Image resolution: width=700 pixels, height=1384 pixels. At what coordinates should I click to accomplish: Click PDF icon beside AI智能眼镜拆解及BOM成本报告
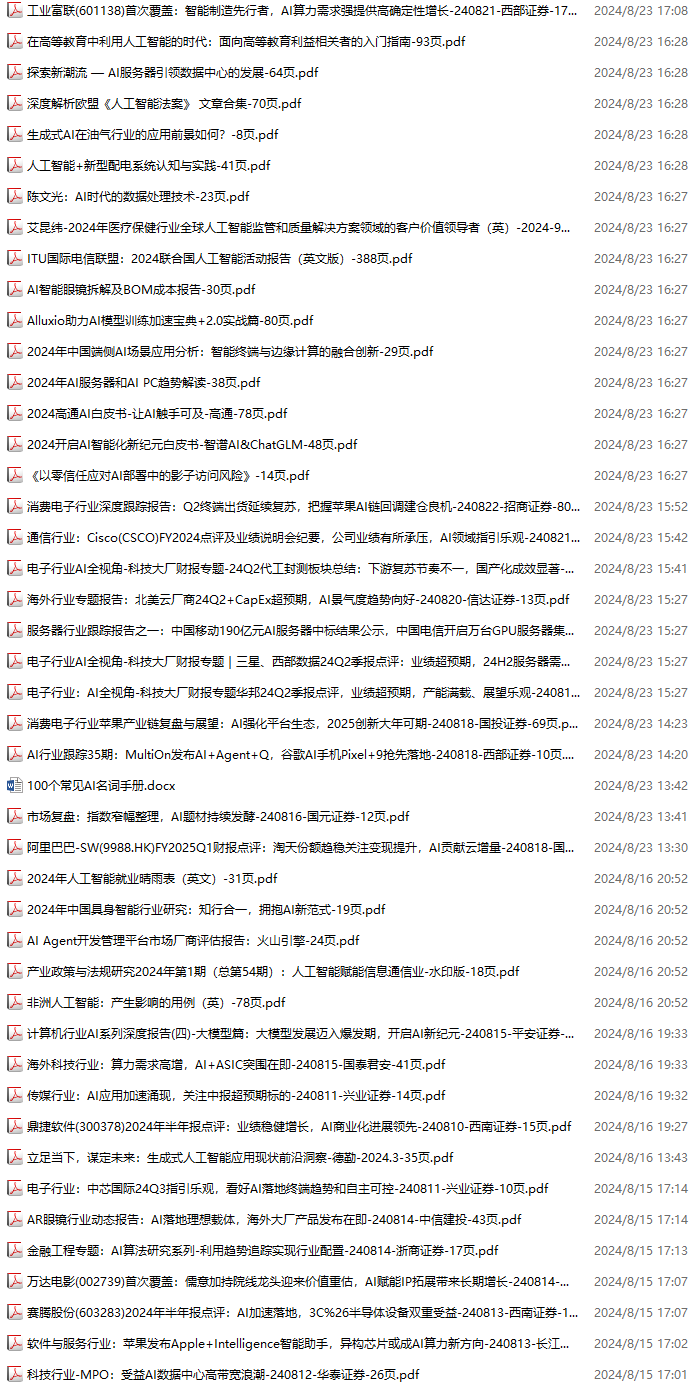click(14, 289)
